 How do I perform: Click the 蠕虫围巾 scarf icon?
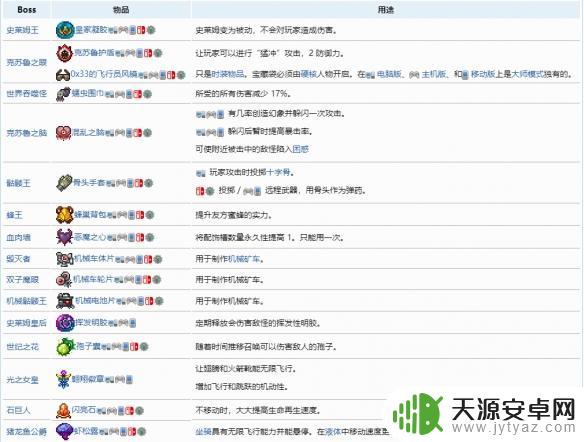[63, 94]
